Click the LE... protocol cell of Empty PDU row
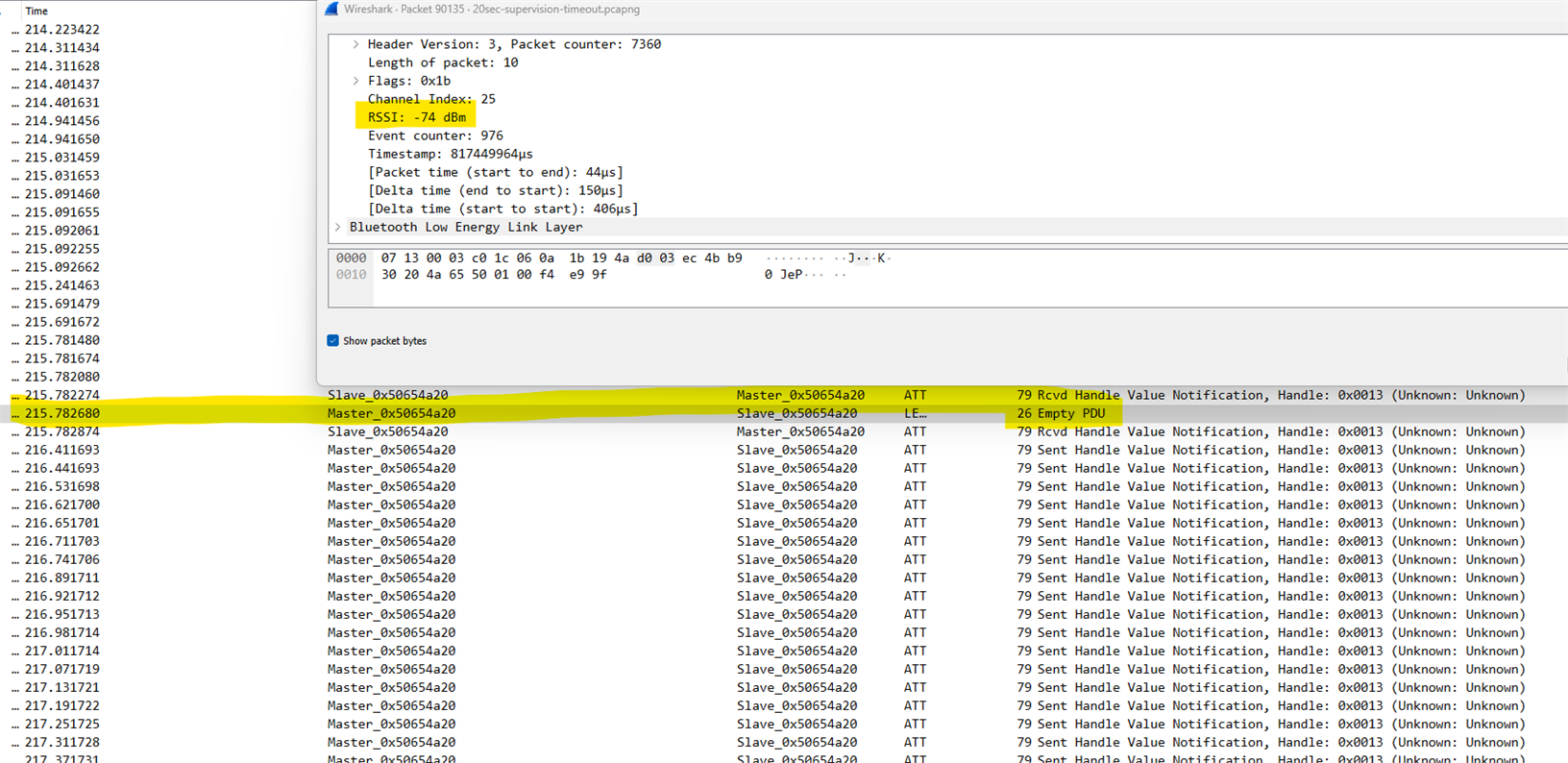The width and height of the screenshot is (1568, 763). [x=916, y=413]
